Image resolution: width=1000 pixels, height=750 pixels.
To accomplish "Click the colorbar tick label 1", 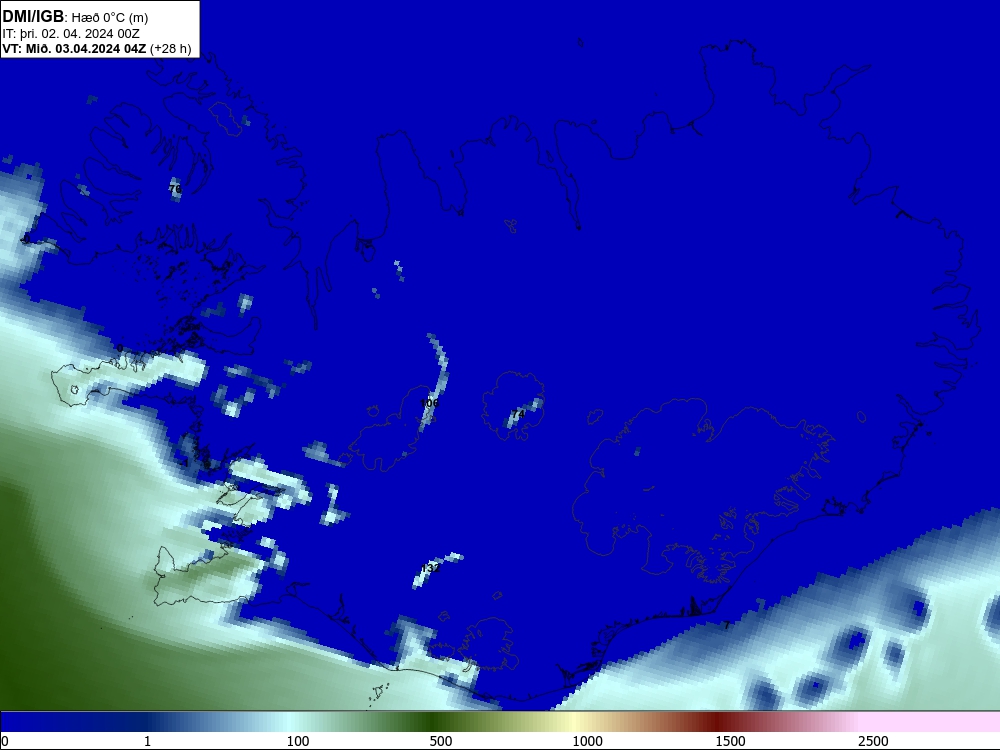I will tap(147, 741).
